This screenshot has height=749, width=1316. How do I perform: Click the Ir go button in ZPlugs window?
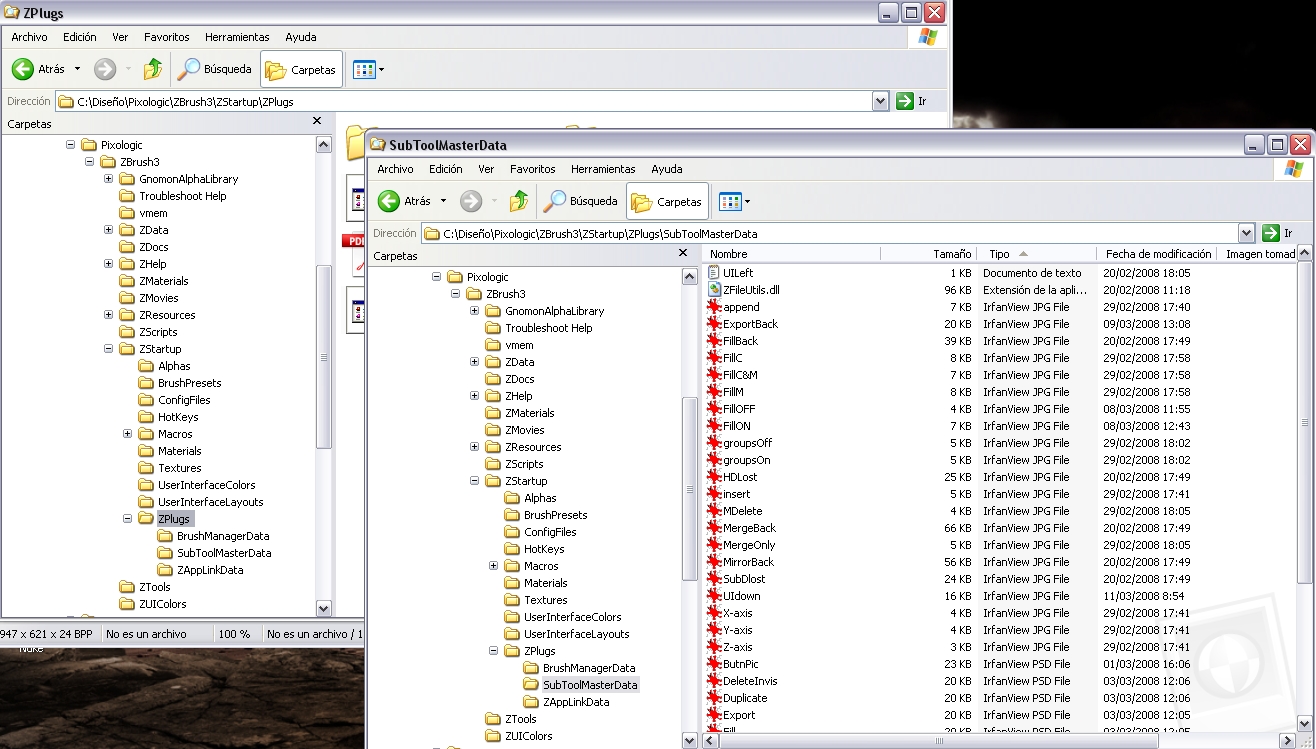[x=911, y=101]
